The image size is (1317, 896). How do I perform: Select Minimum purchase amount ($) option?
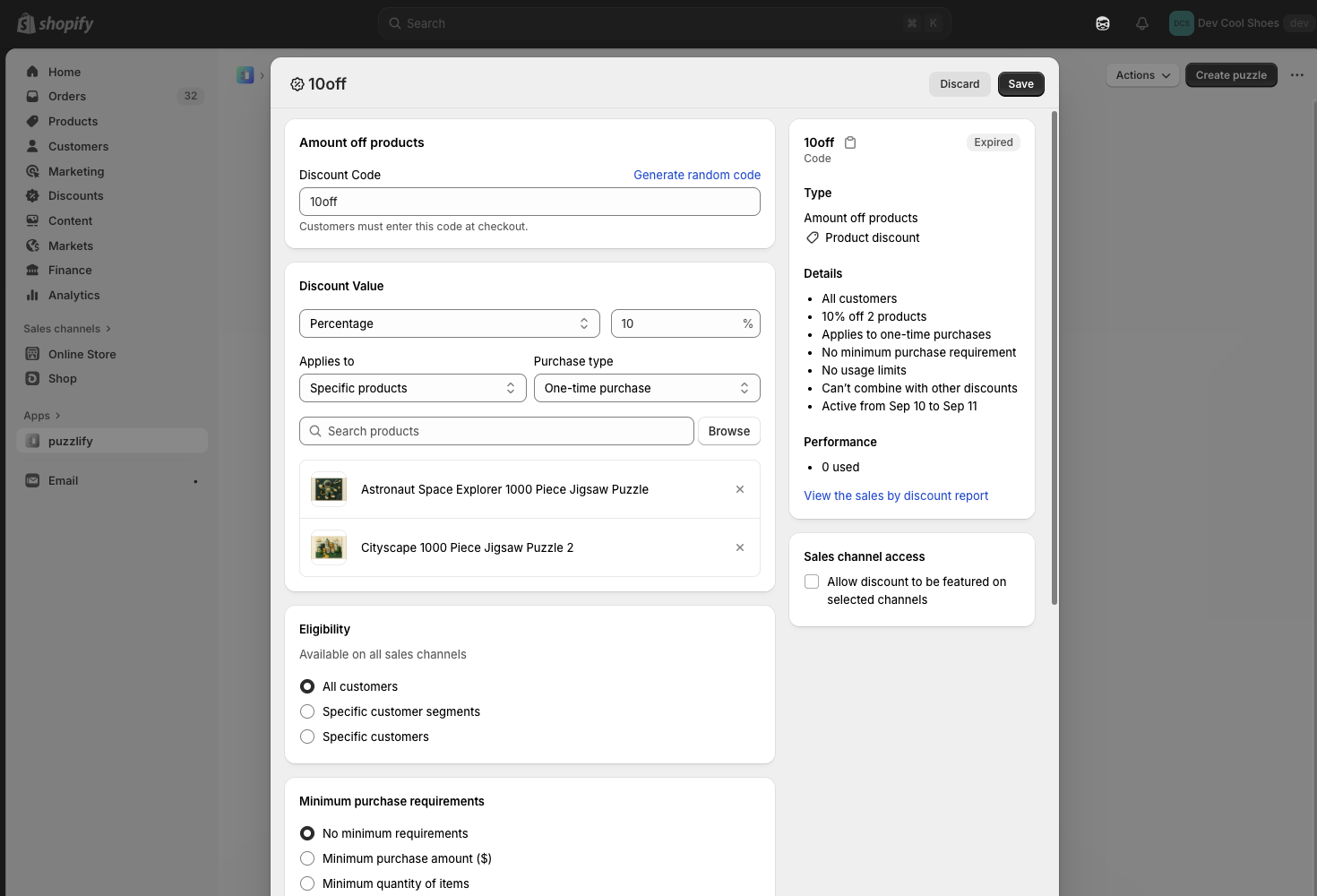[x=307, y=858]
